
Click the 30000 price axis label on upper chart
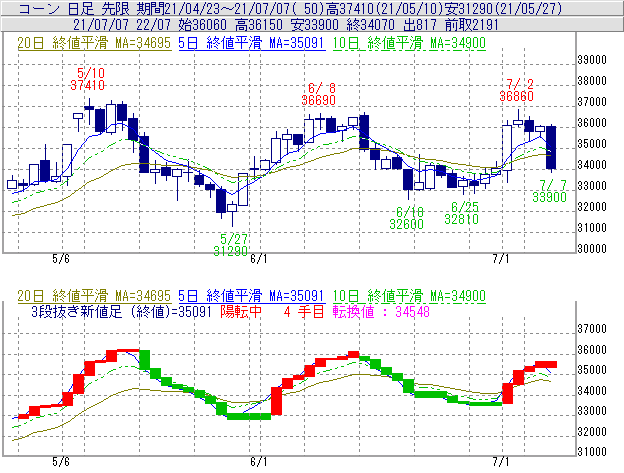pyautogui.click(x=592, y=249)
